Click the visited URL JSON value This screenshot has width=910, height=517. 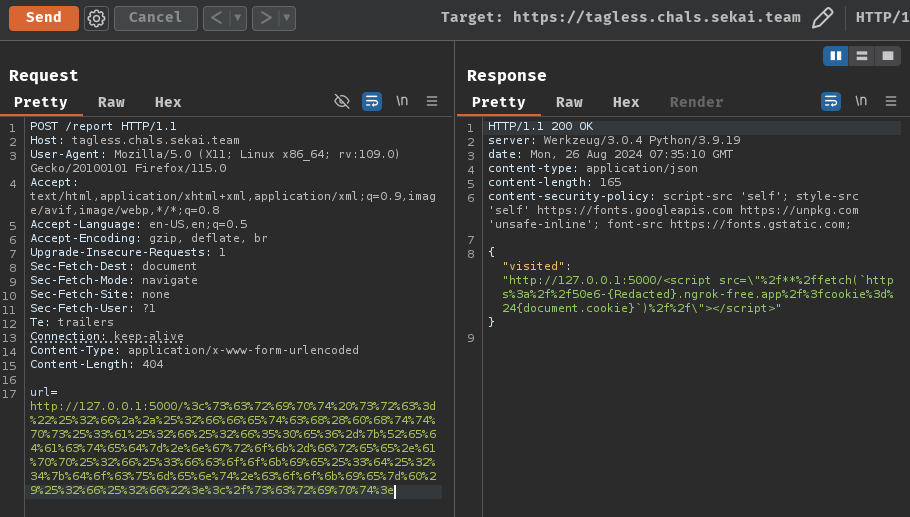(x=698, y=294)
